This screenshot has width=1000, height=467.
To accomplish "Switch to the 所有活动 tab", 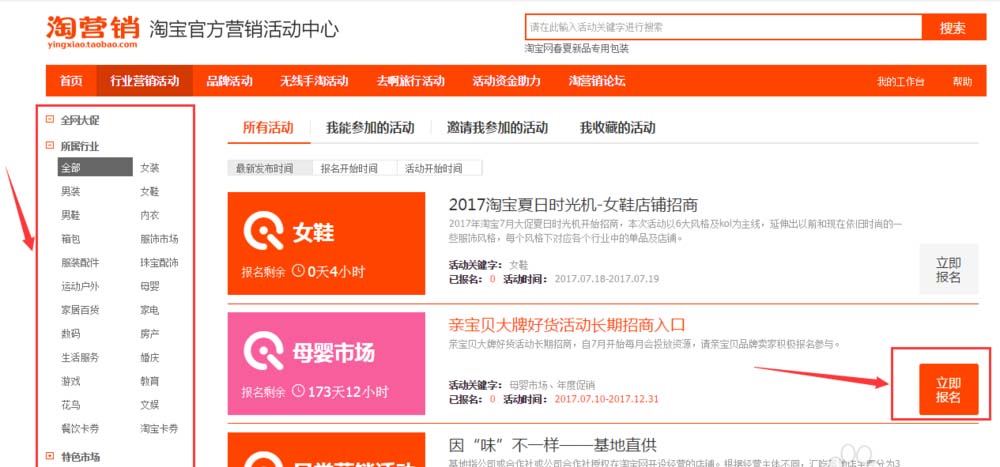I will (x=268, y=128).
